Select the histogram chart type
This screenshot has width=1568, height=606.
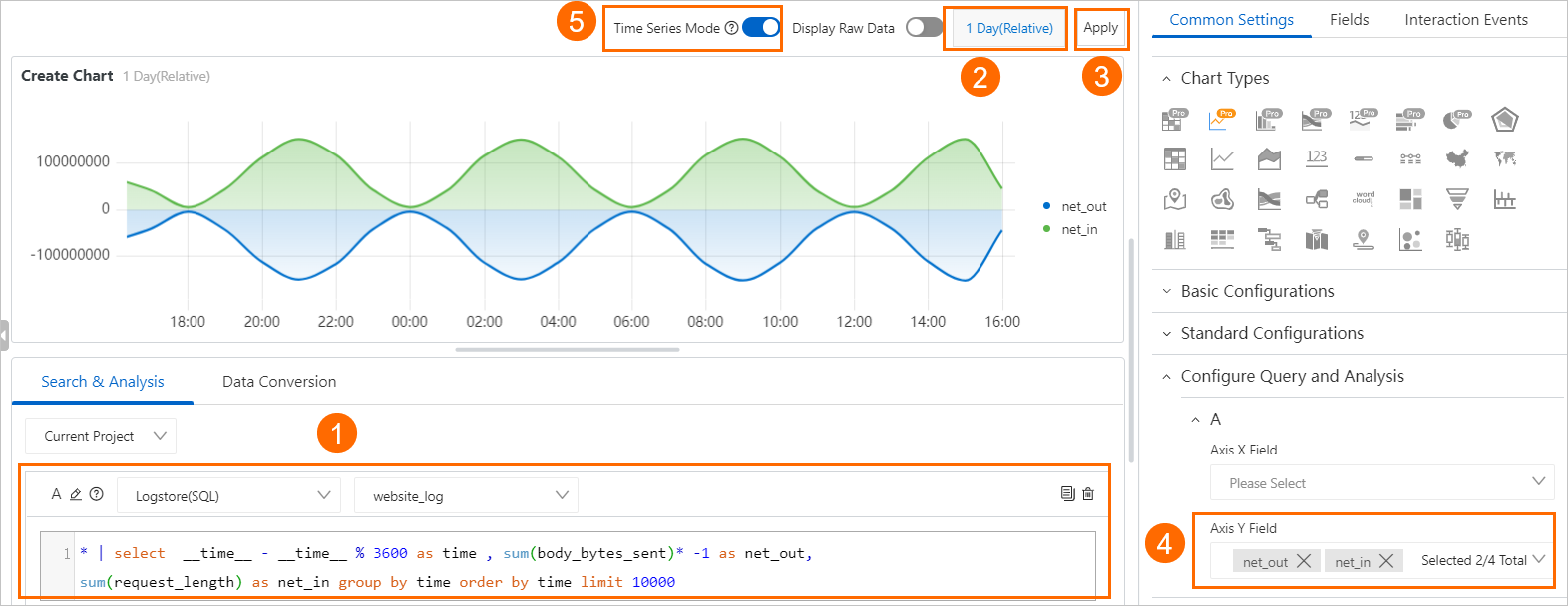(1505, 199)
